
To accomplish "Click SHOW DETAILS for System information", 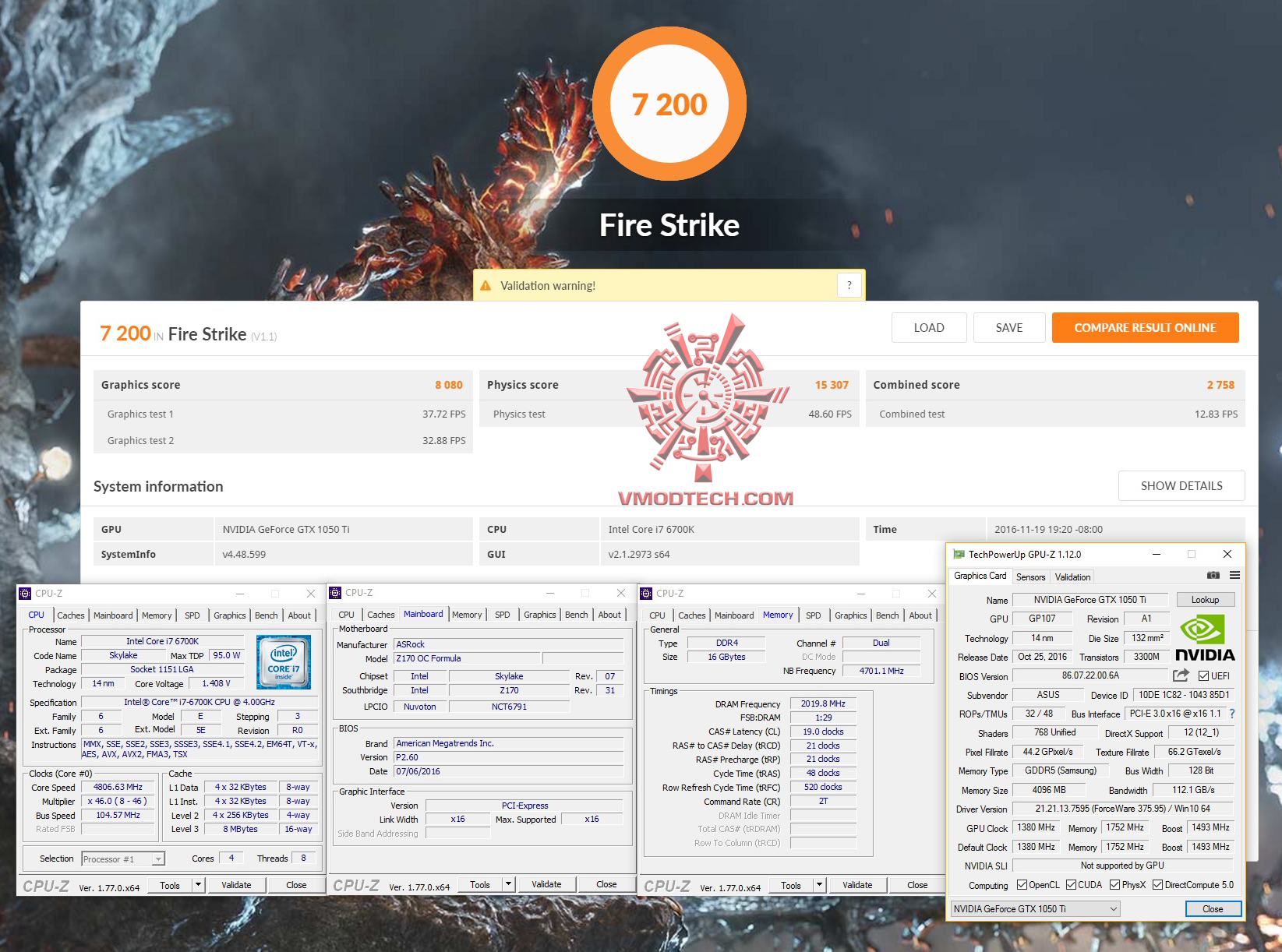I will pyautogui.click(x=1181, y=486).
